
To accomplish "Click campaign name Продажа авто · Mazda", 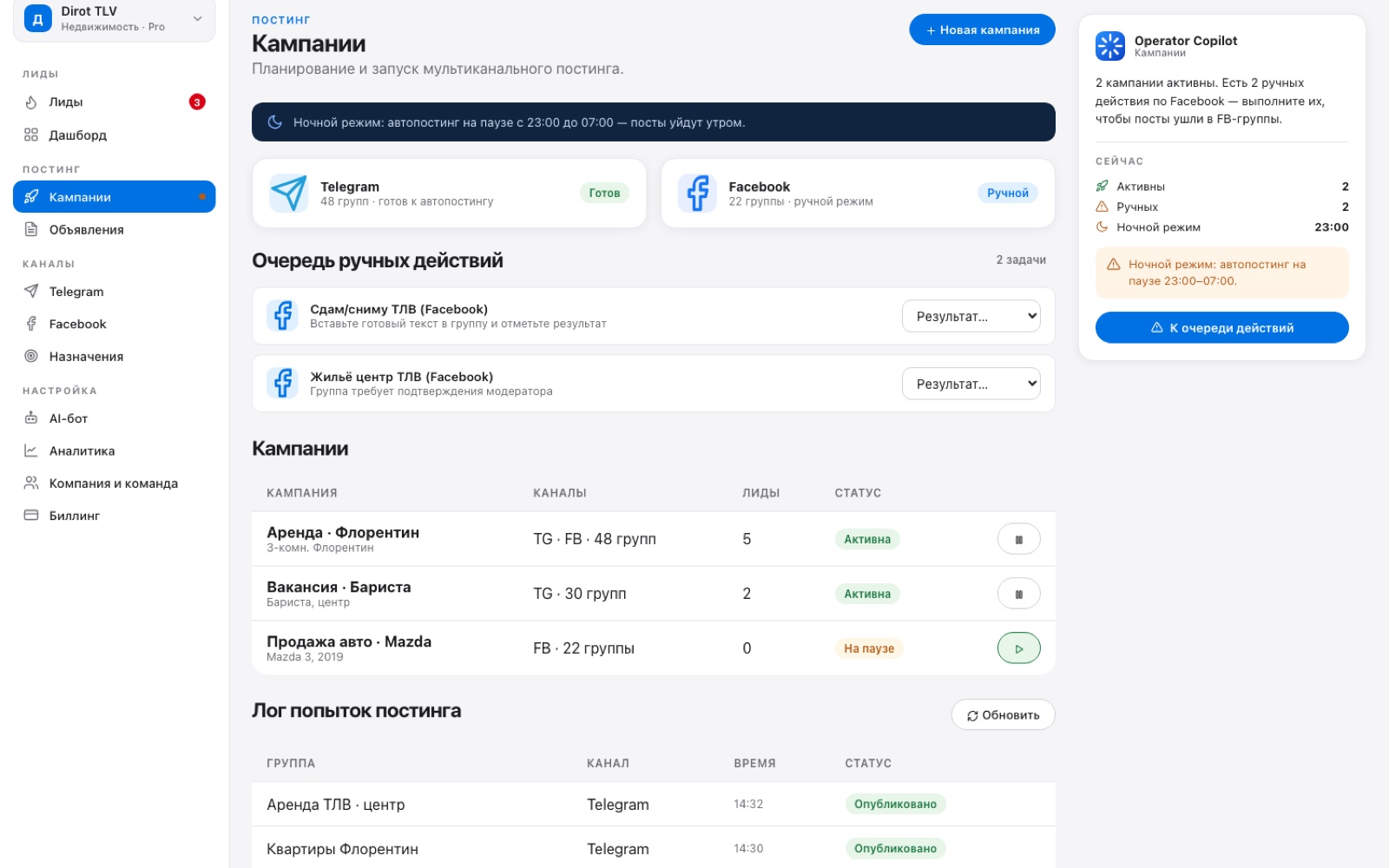I will pyautogui.click(x=349, y=641).
